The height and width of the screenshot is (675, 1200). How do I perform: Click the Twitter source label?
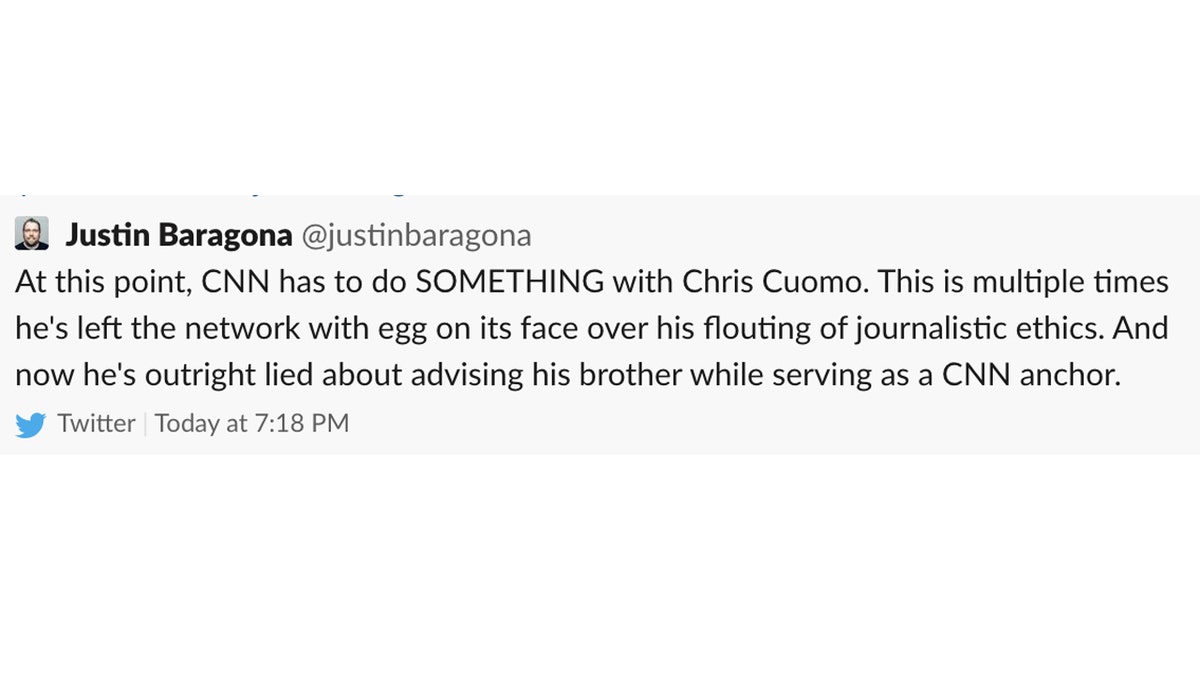click(96, 423)
